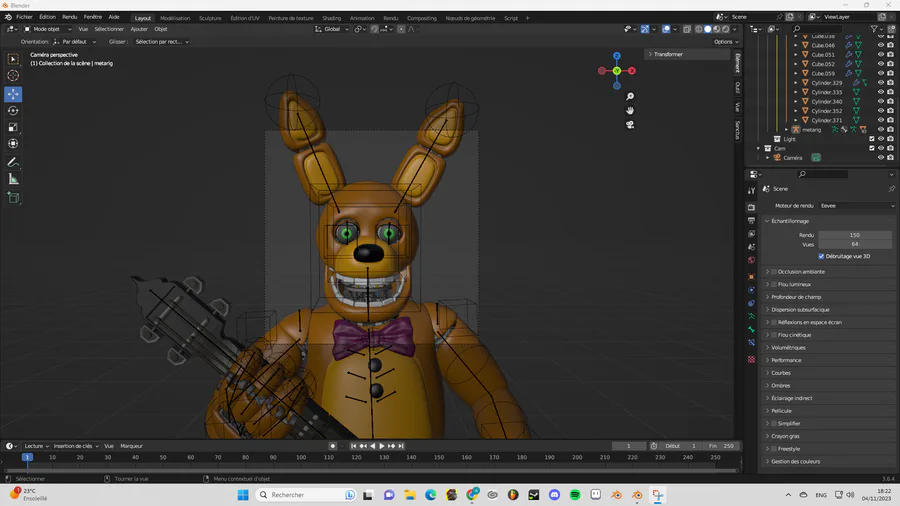Expand the Volumétriques panel

(788, 348)
